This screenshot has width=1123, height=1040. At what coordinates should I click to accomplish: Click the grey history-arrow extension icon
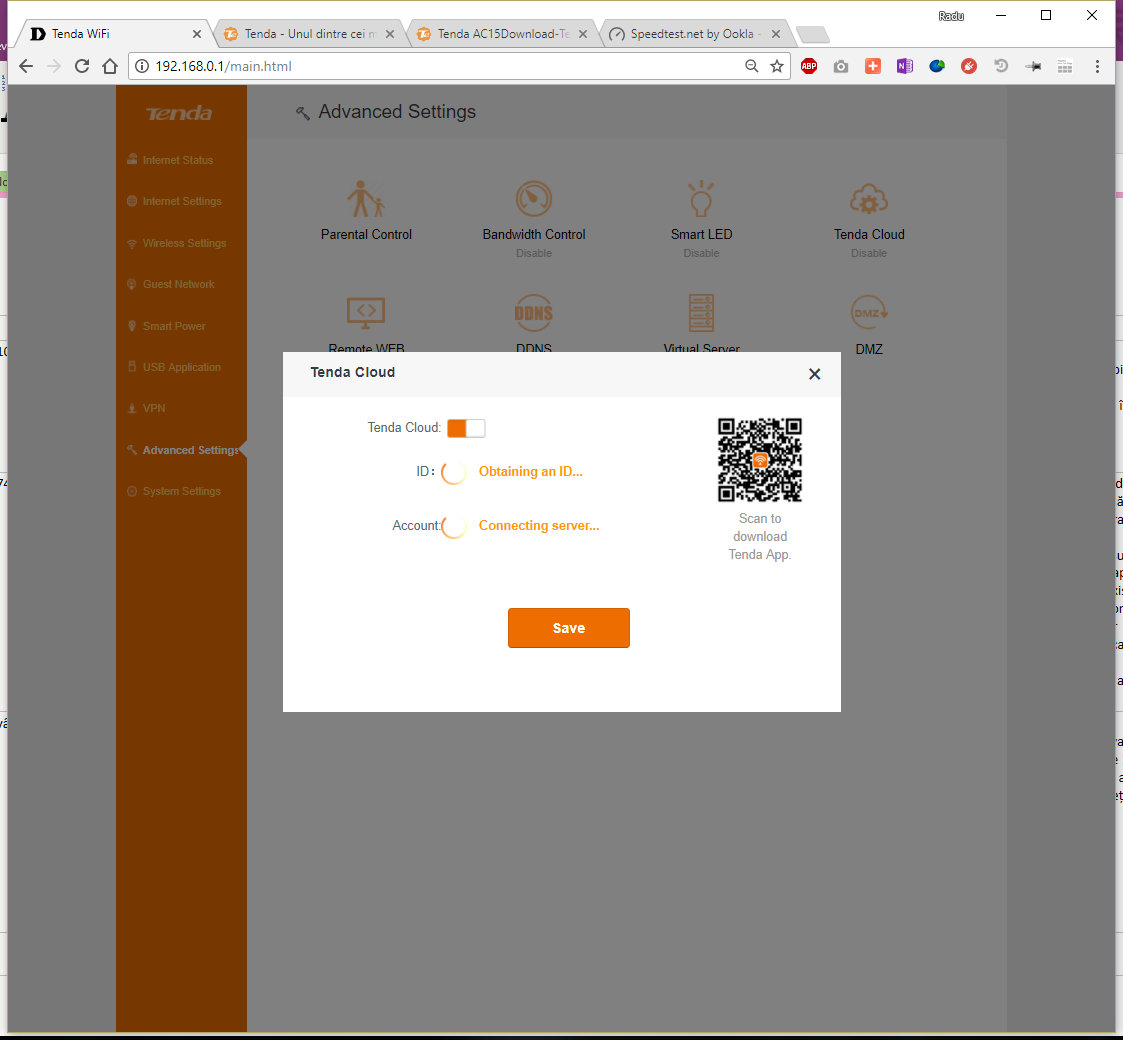[x=1001, y=67]
